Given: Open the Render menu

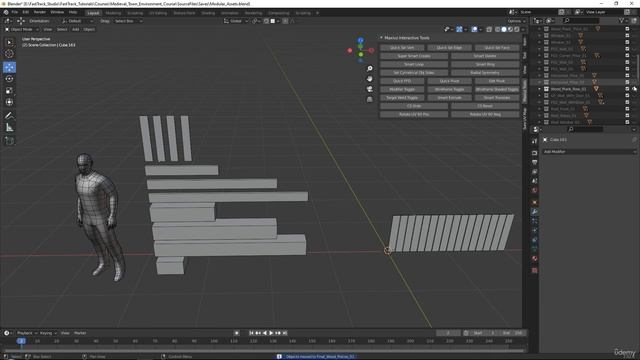Looking at the screenshot, I should [x=40, y=13].
